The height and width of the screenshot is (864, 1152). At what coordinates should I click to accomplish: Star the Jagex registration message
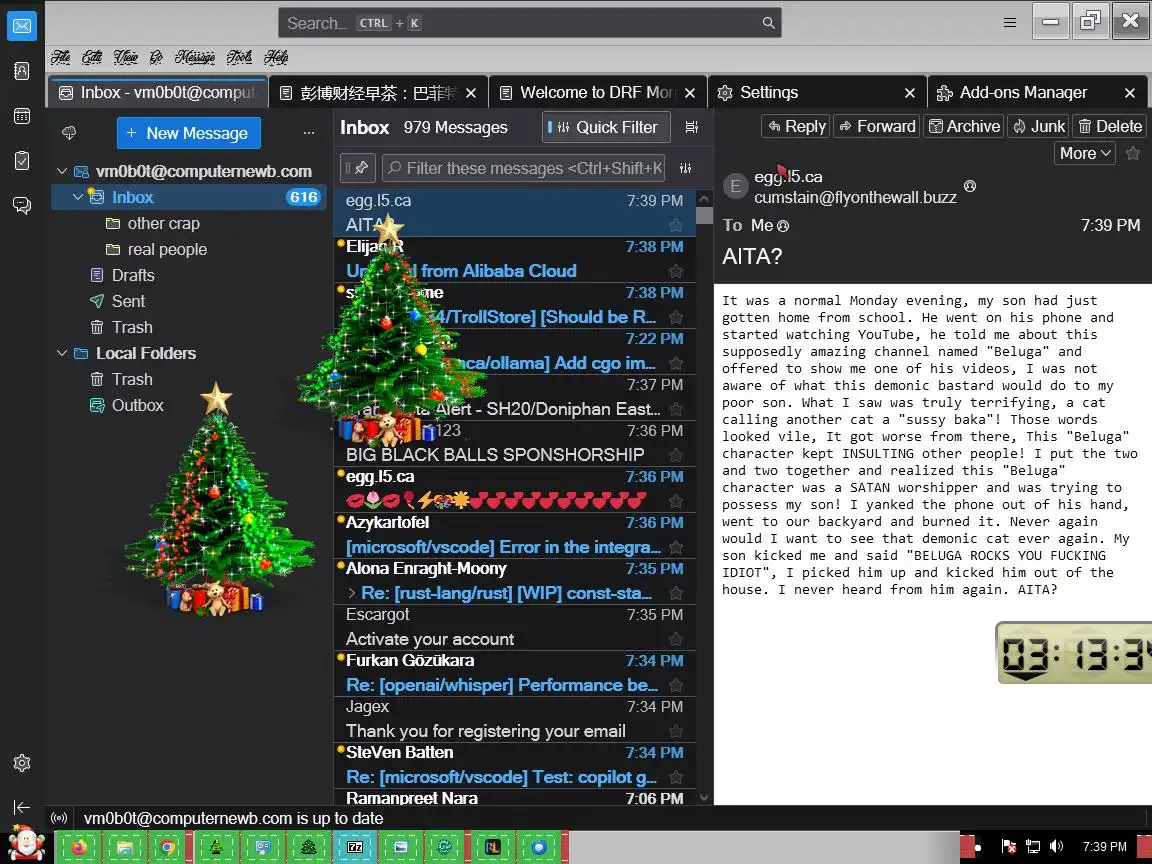pyautogui.click(x=676, y=731)
